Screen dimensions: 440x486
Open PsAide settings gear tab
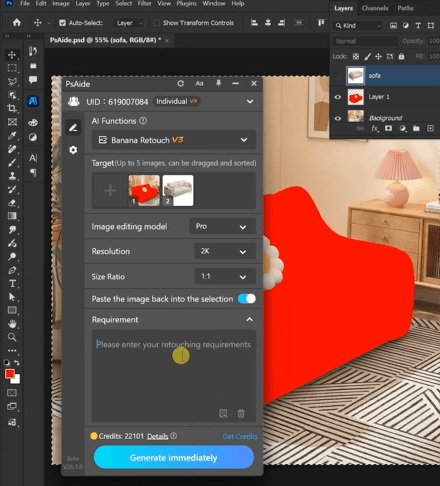pos(73,150)
